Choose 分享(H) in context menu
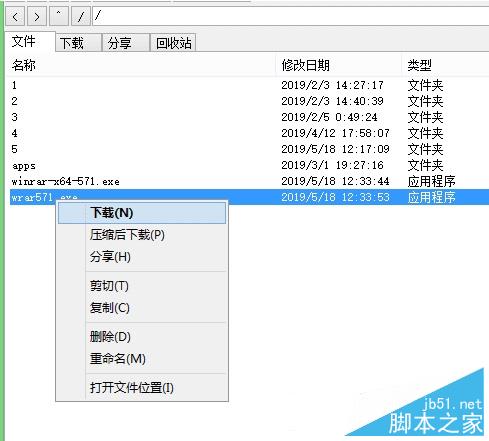The width and height of the screenshot is (489, 441). pos(142,257)
